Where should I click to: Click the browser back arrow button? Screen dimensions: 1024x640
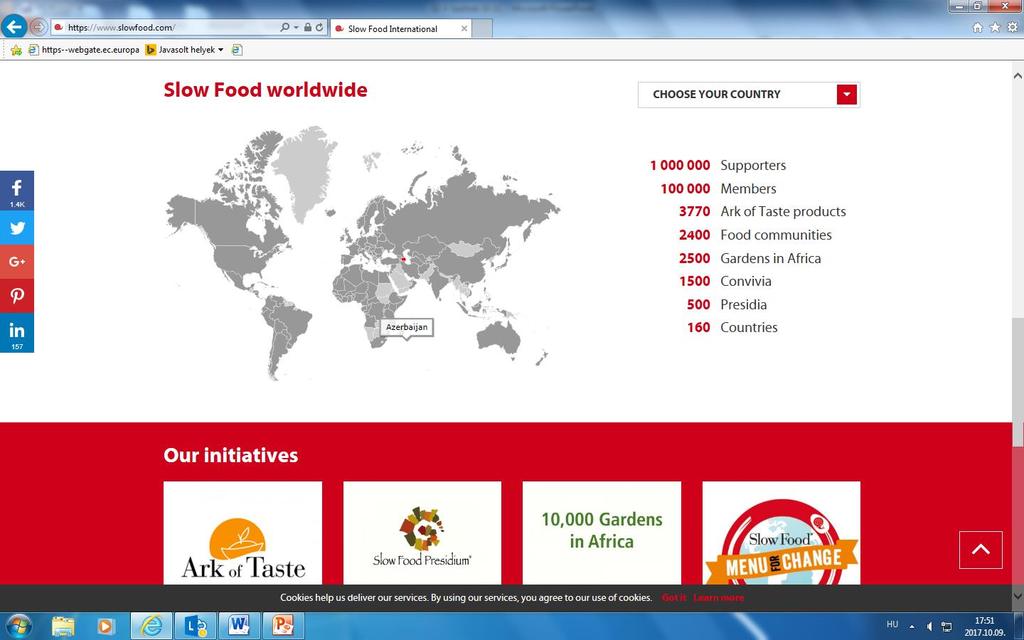pos(14,27)
